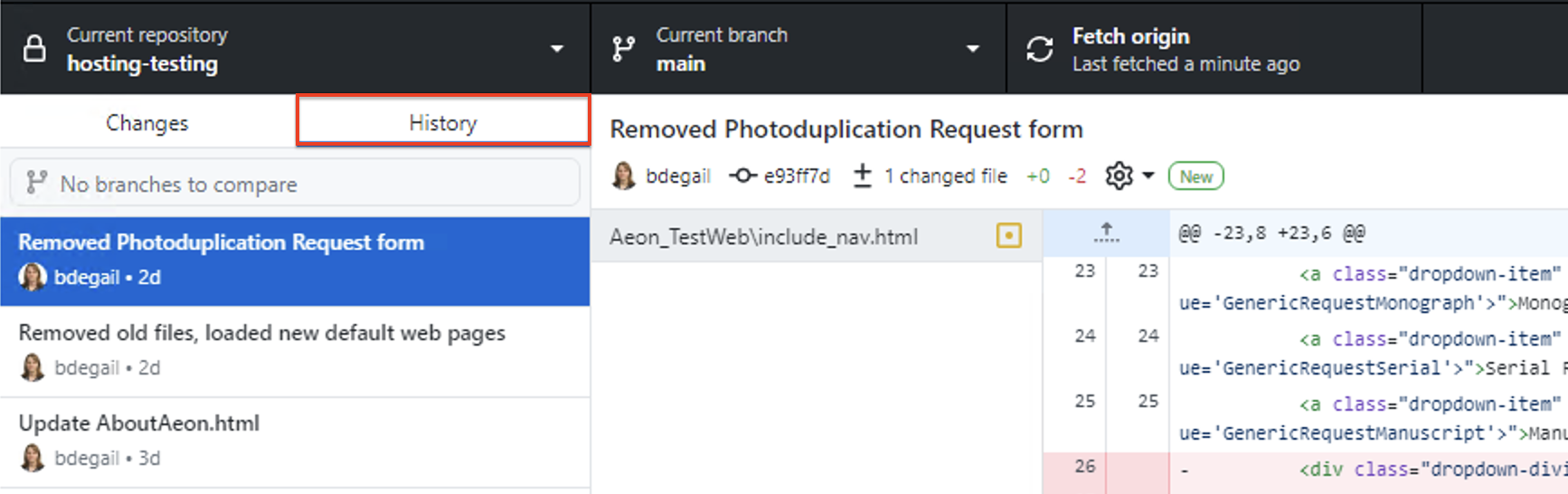Expand the dropdown arrow beside settings gear
This screenshot has width=1568, height=494.
pos(1148,176)
